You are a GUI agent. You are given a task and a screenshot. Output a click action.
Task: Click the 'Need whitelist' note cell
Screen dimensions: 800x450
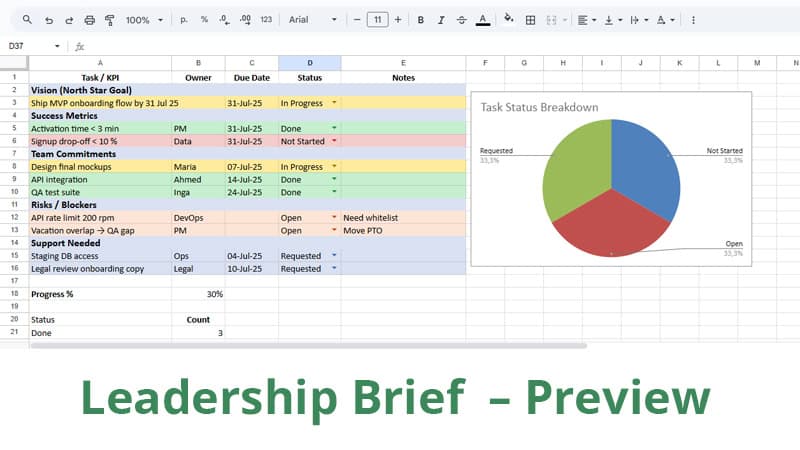[403, 217]
